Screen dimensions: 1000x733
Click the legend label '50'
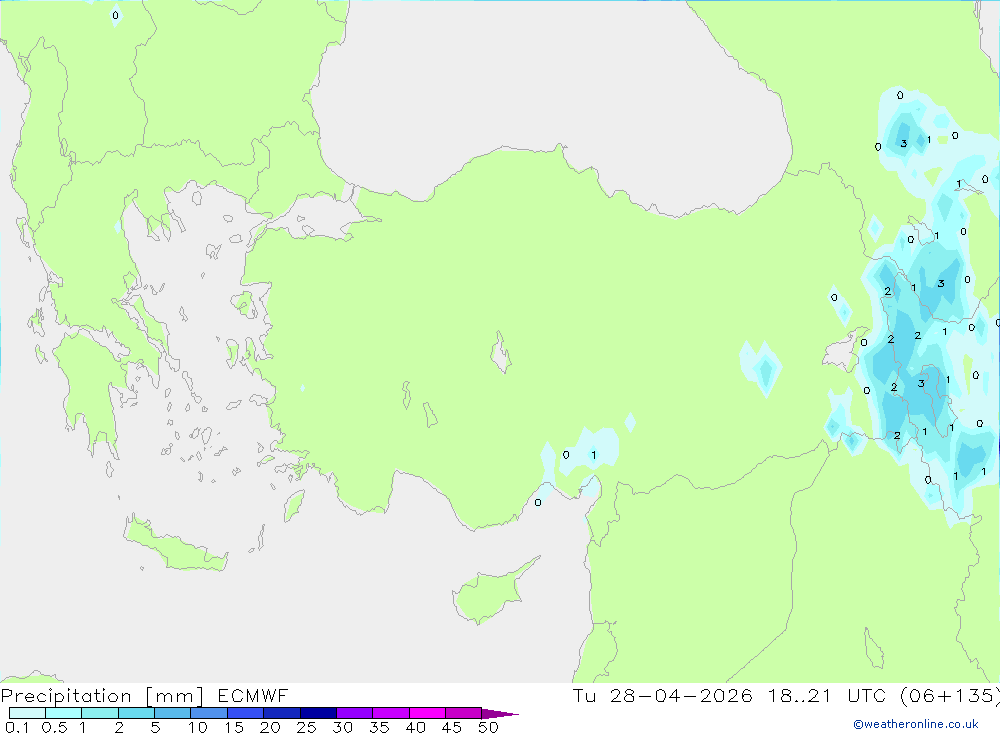coord(488,727)
